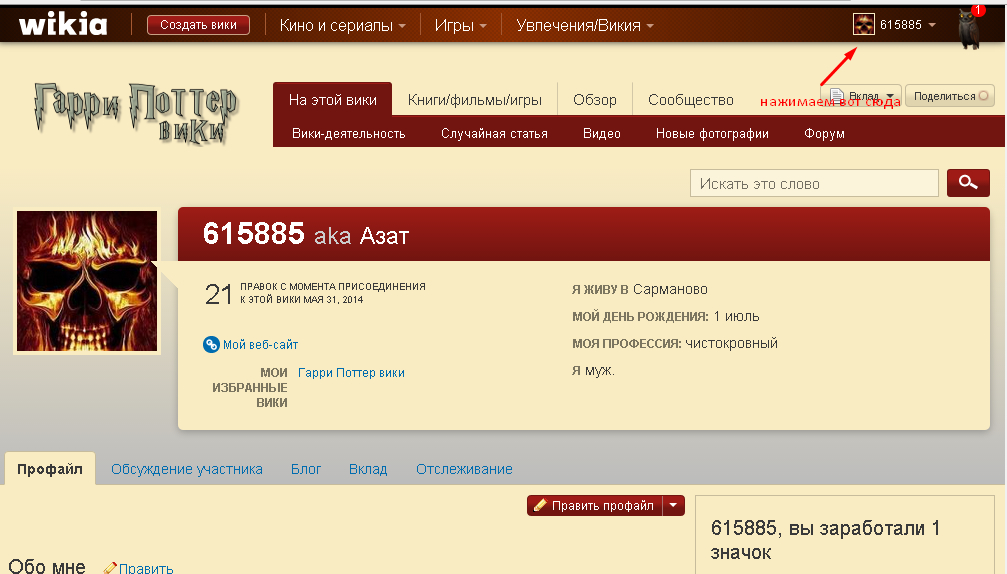Open Случайная статья link
This screenshot has width=1007, height=574.
point(494,134)
